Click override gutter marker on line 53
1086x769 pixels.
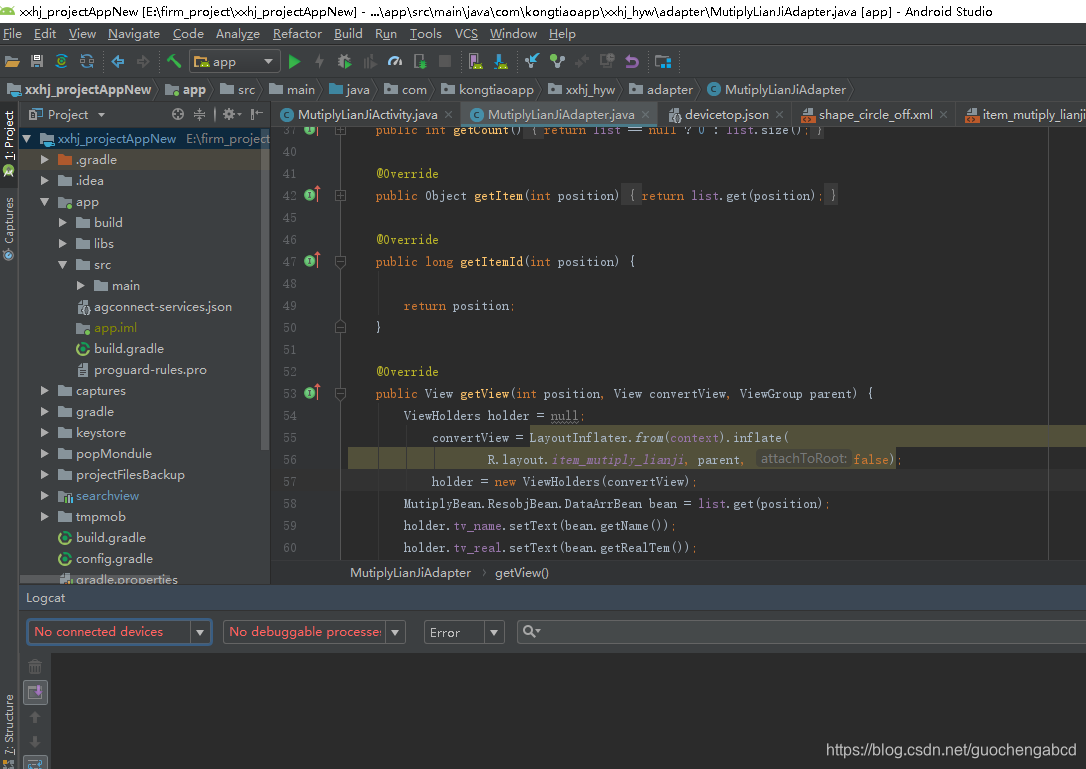(x=312, y=392)
